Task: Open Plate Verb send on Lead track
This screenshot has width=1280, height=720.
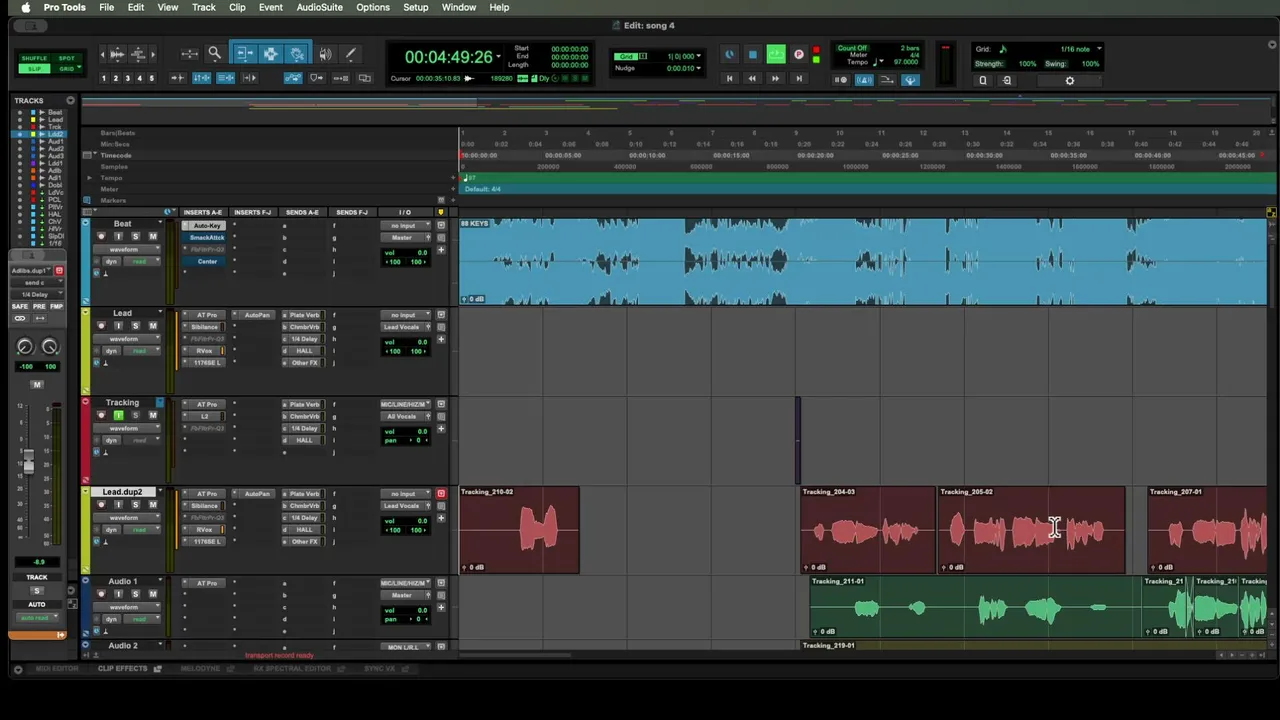Action: [304, 315]
